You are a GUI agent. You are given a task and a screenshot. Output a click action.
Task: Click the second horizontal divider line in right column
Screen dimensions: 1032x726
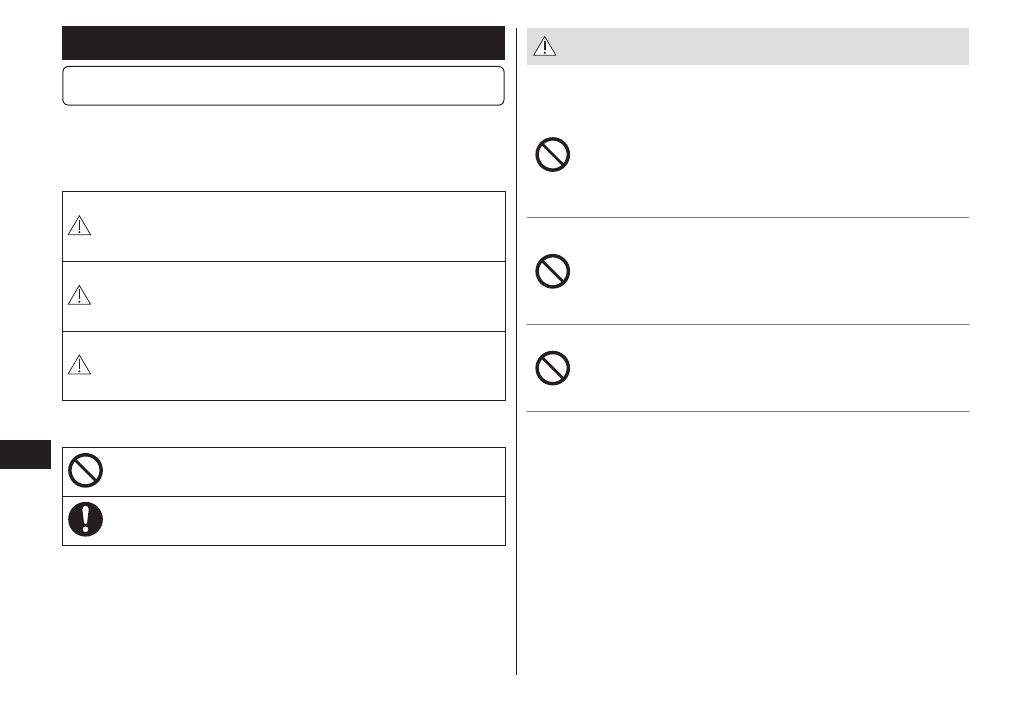click(x=748, y=324)
